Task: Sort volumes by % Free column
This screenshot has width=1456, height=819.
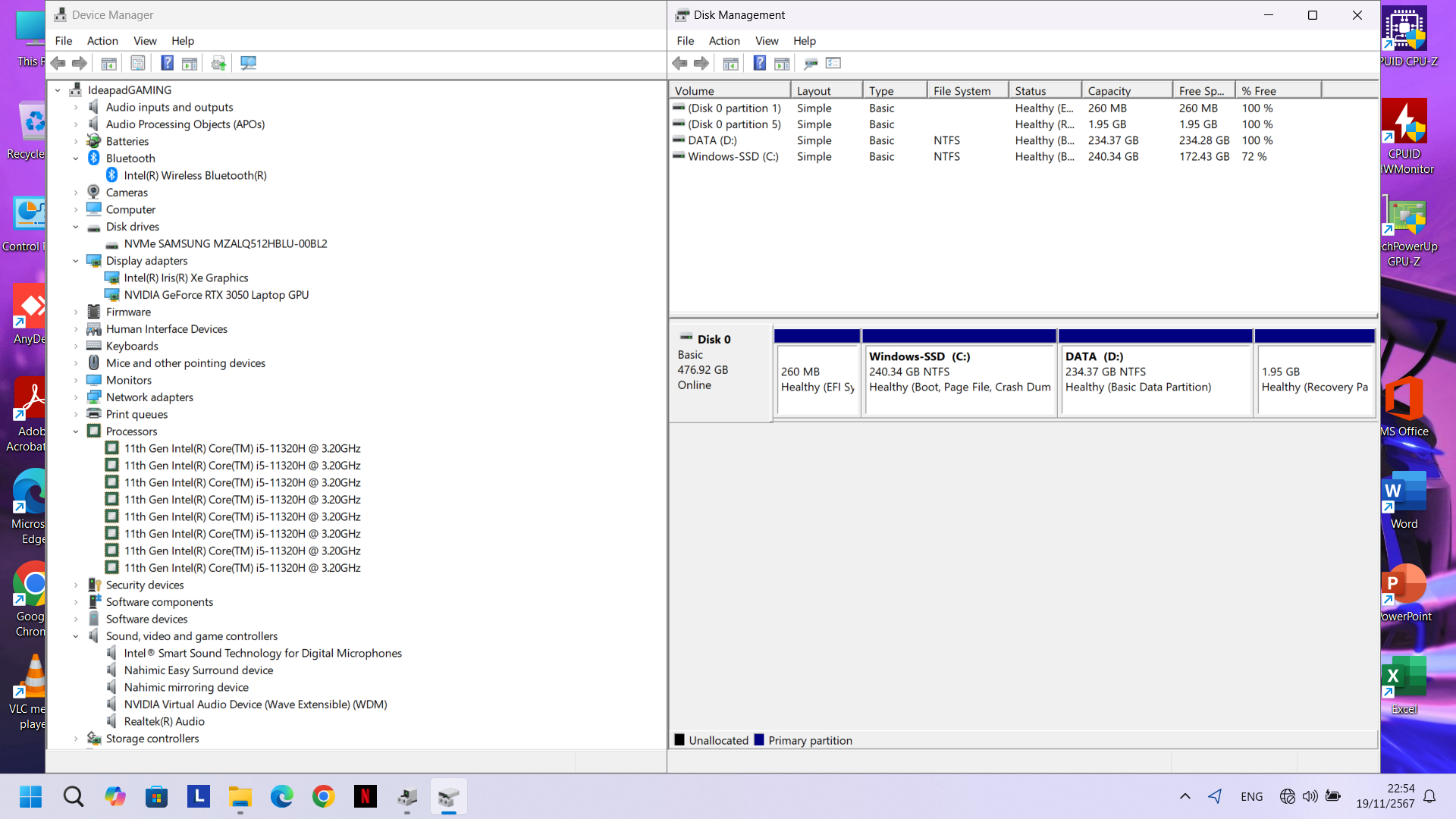Action: point(1278,90)
